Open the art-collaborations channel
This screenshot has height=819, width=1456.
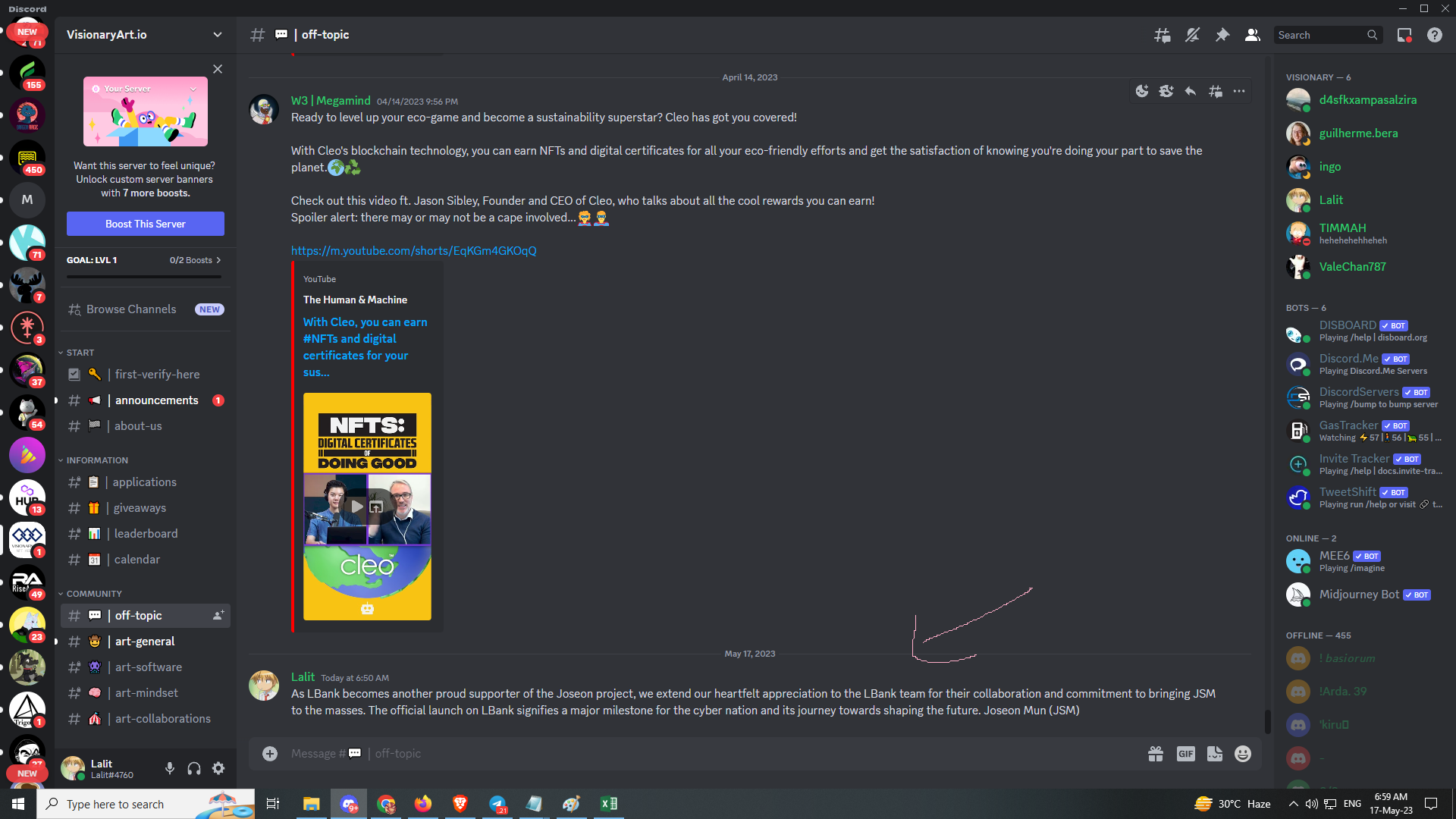click(x=146, y=719)
